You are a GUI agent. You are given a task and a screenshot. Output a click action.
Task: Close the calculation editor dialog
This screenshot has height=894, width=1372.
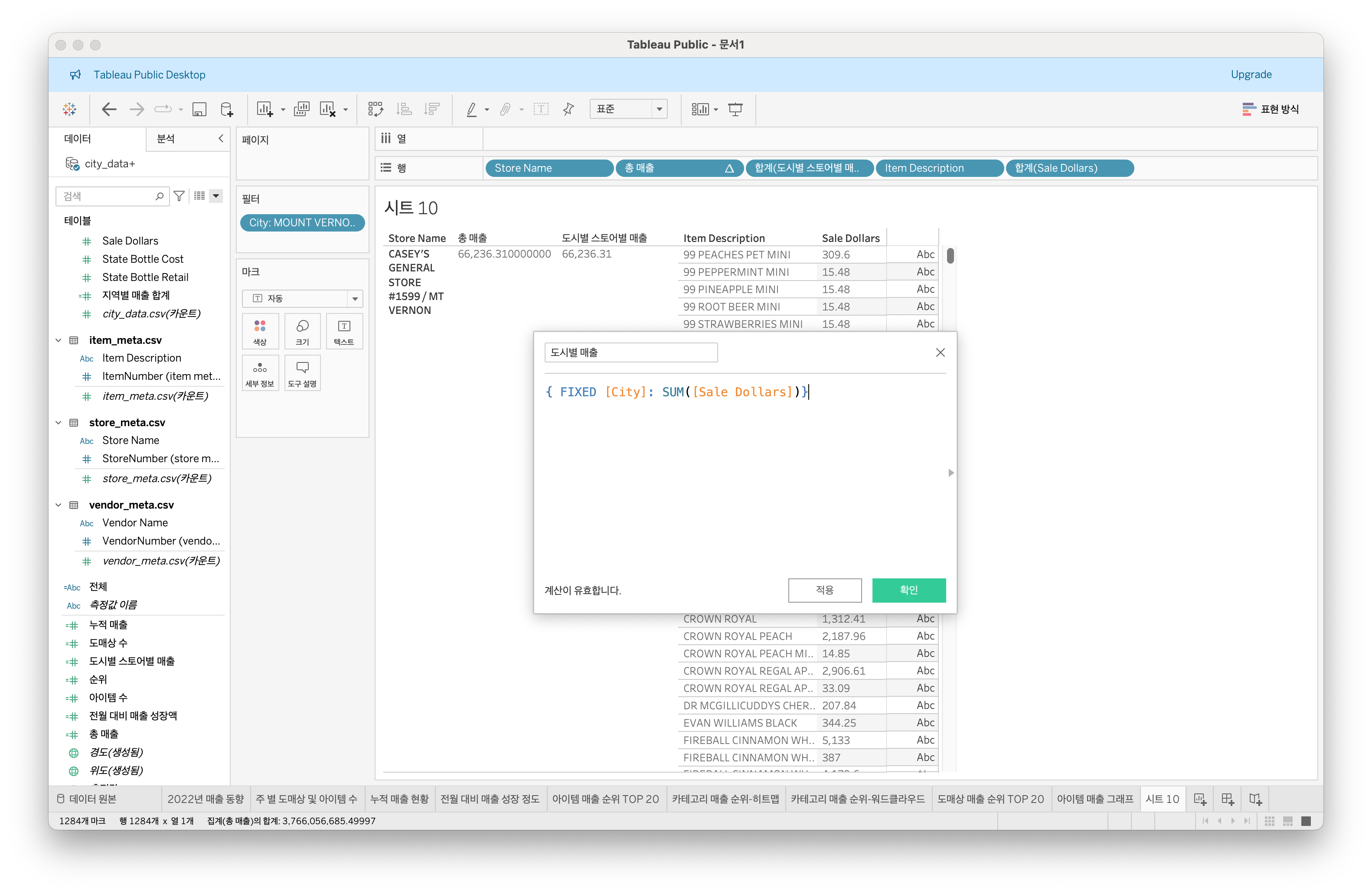[940, 352]
